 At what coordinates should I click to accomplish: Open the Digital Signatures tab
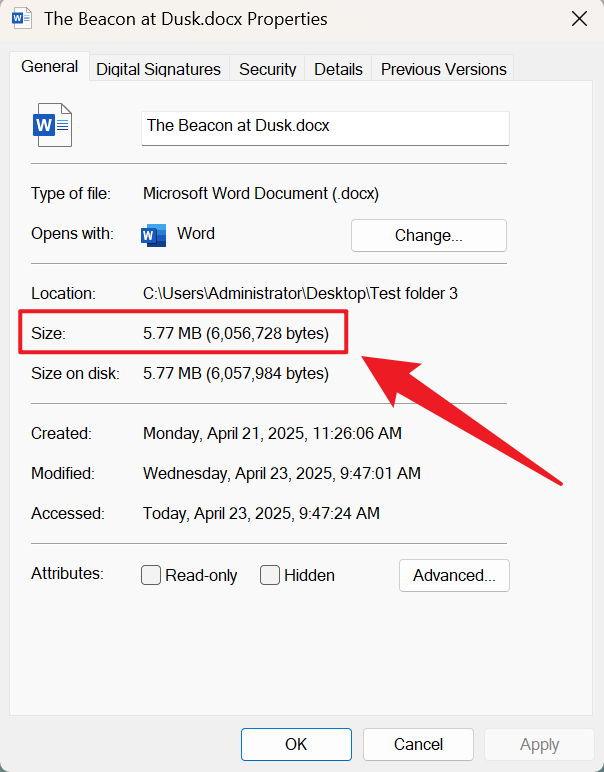(158, 69)
